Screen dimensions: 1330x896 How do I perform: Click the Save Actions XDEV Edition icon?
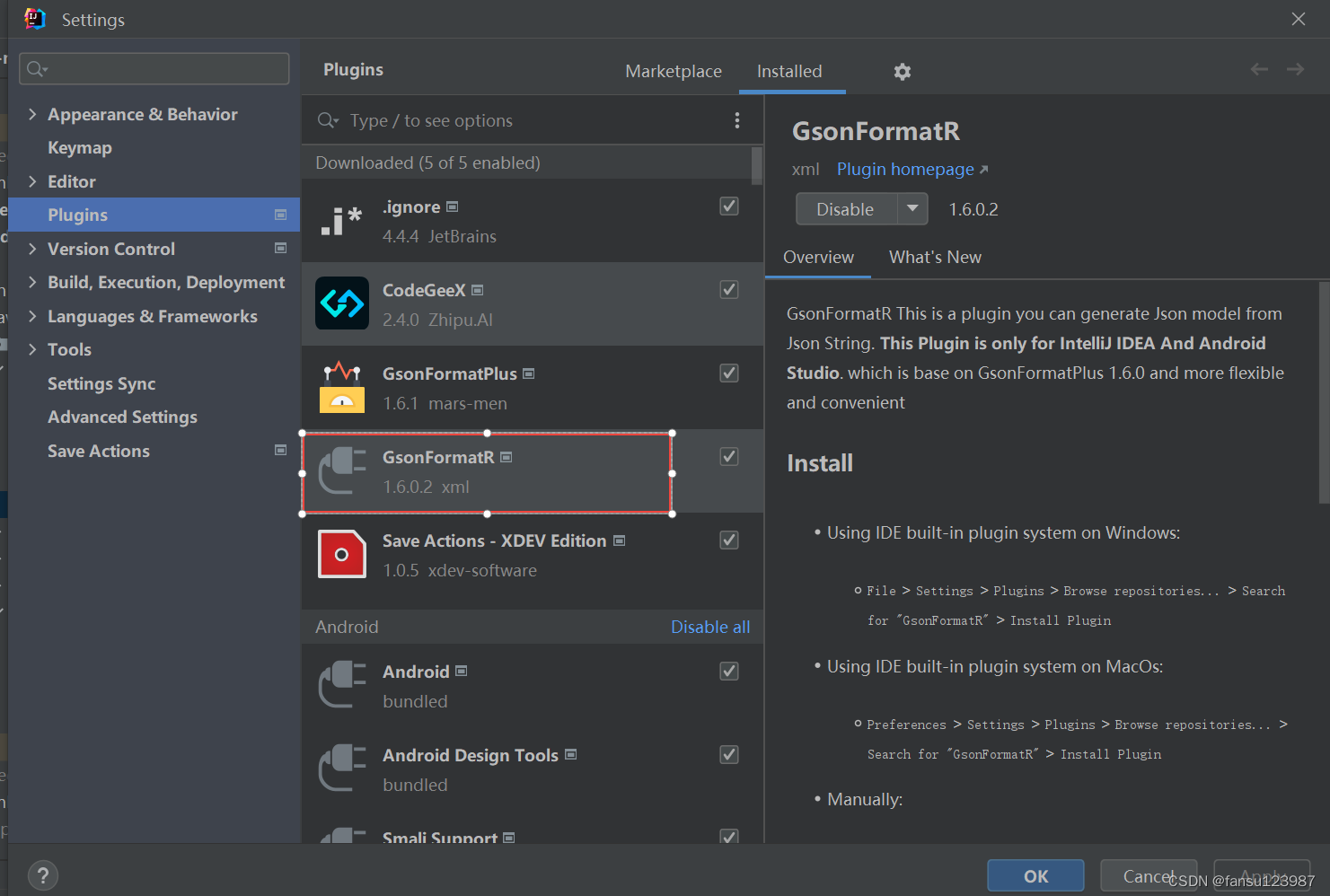(342, 554)
